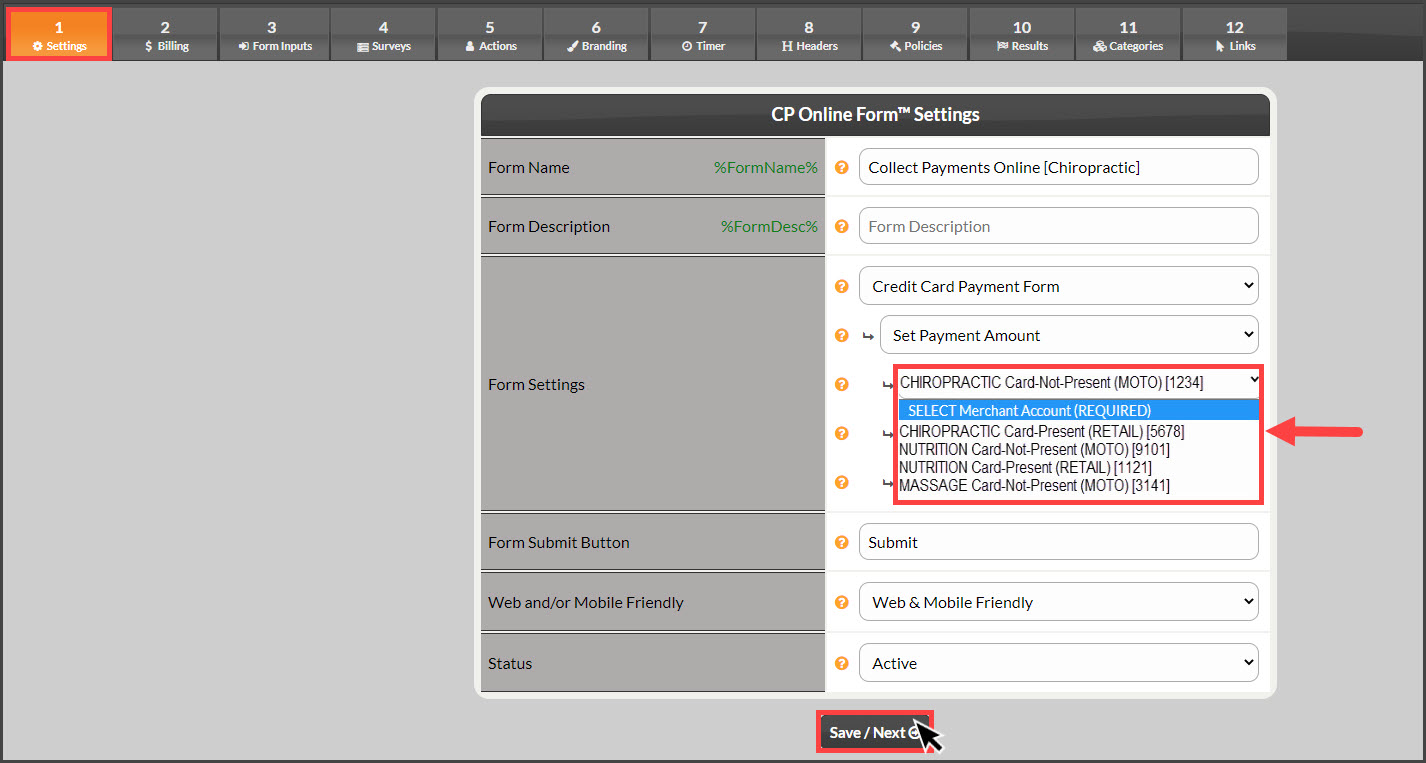Click help icon next to Set Payment Amount

pos(842,335)
